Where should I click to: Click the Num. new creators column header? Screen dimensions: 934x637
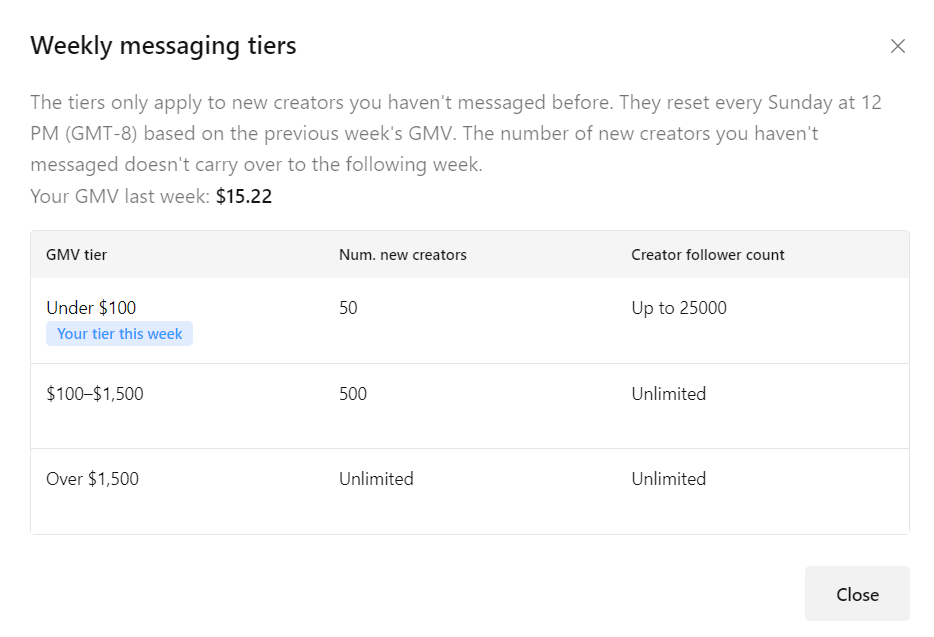403,255
